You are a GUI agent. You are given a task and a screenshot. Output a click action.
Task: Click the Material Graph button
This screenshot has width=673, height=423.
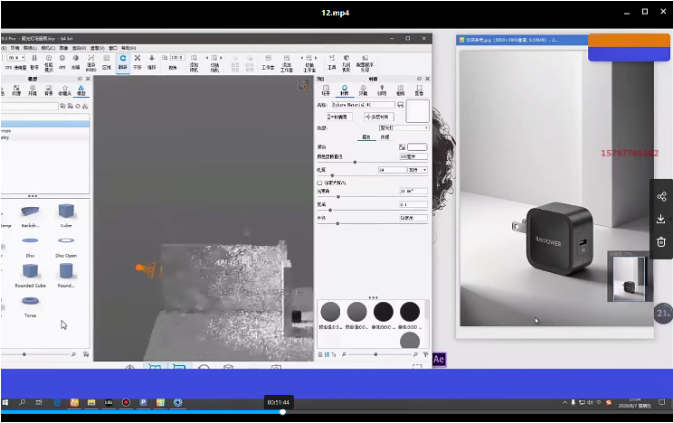[339, 117]
